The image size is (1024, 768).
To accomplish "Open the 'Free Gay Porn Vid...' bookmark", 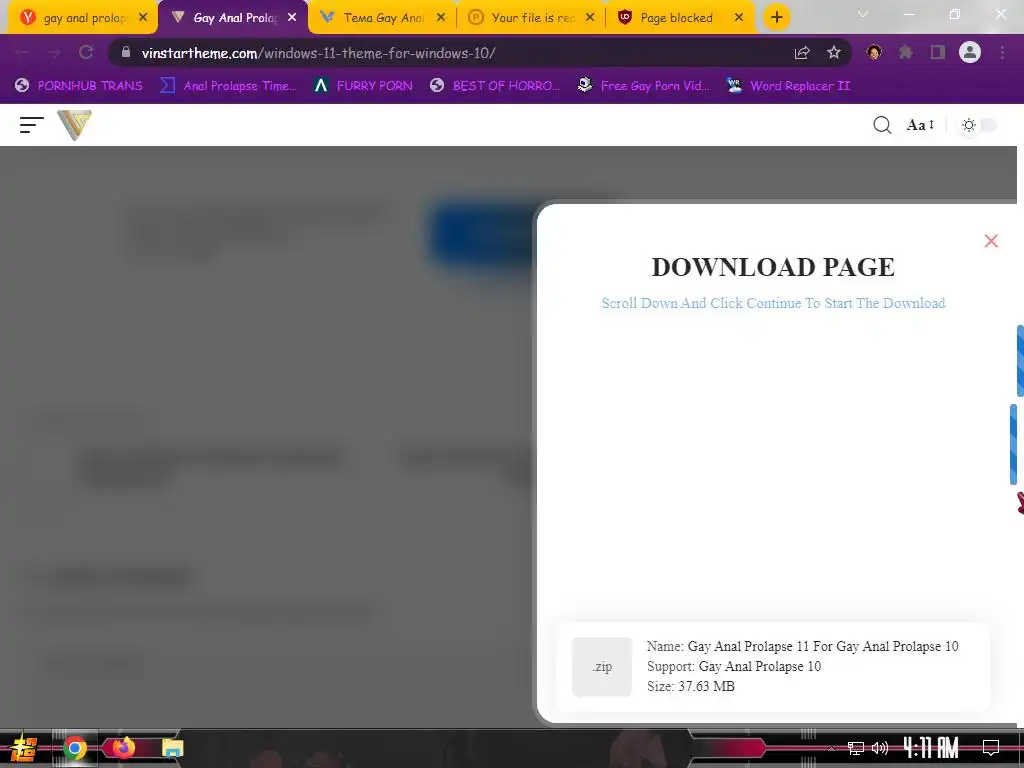I will pos(643,86).
